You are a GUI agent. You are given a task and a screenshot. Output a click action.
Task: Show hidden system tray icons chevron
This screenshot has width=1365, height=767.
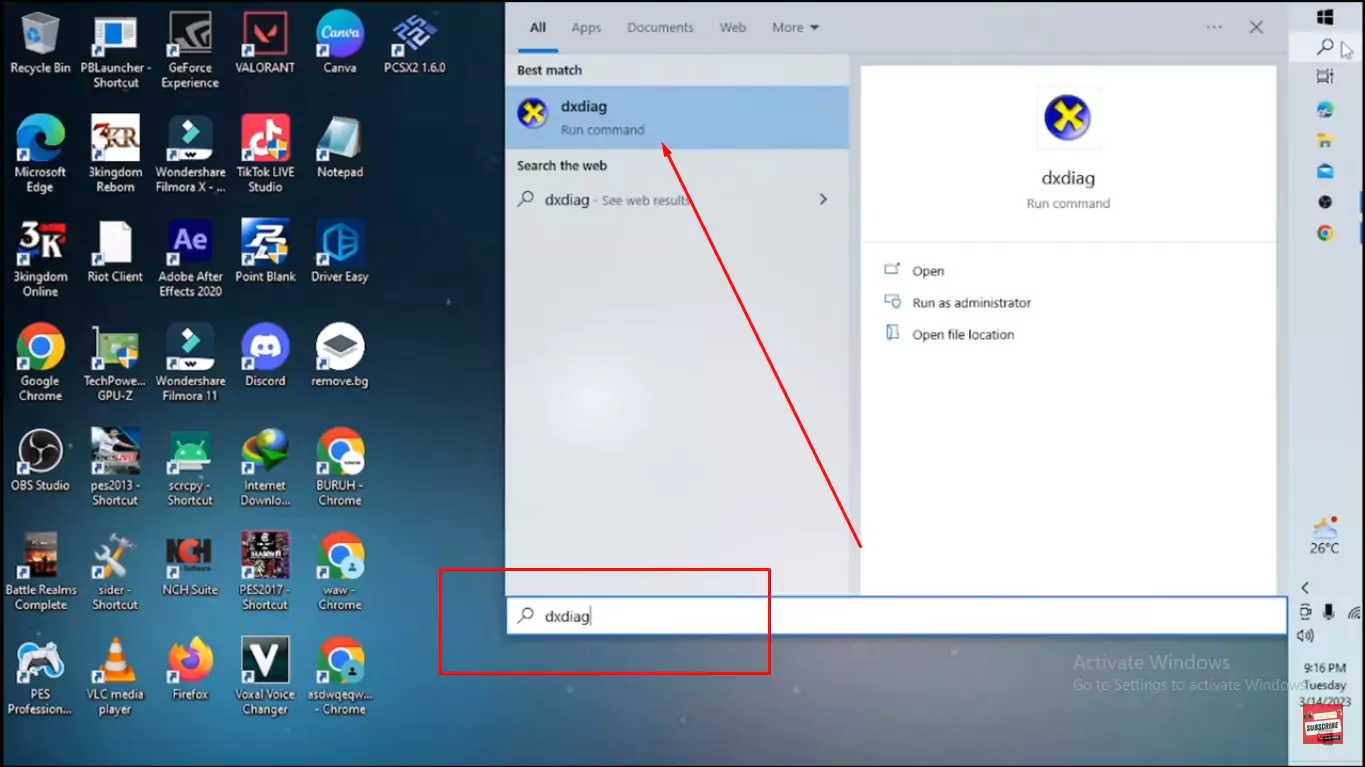pyautogui.click(x=1305, y=588)
